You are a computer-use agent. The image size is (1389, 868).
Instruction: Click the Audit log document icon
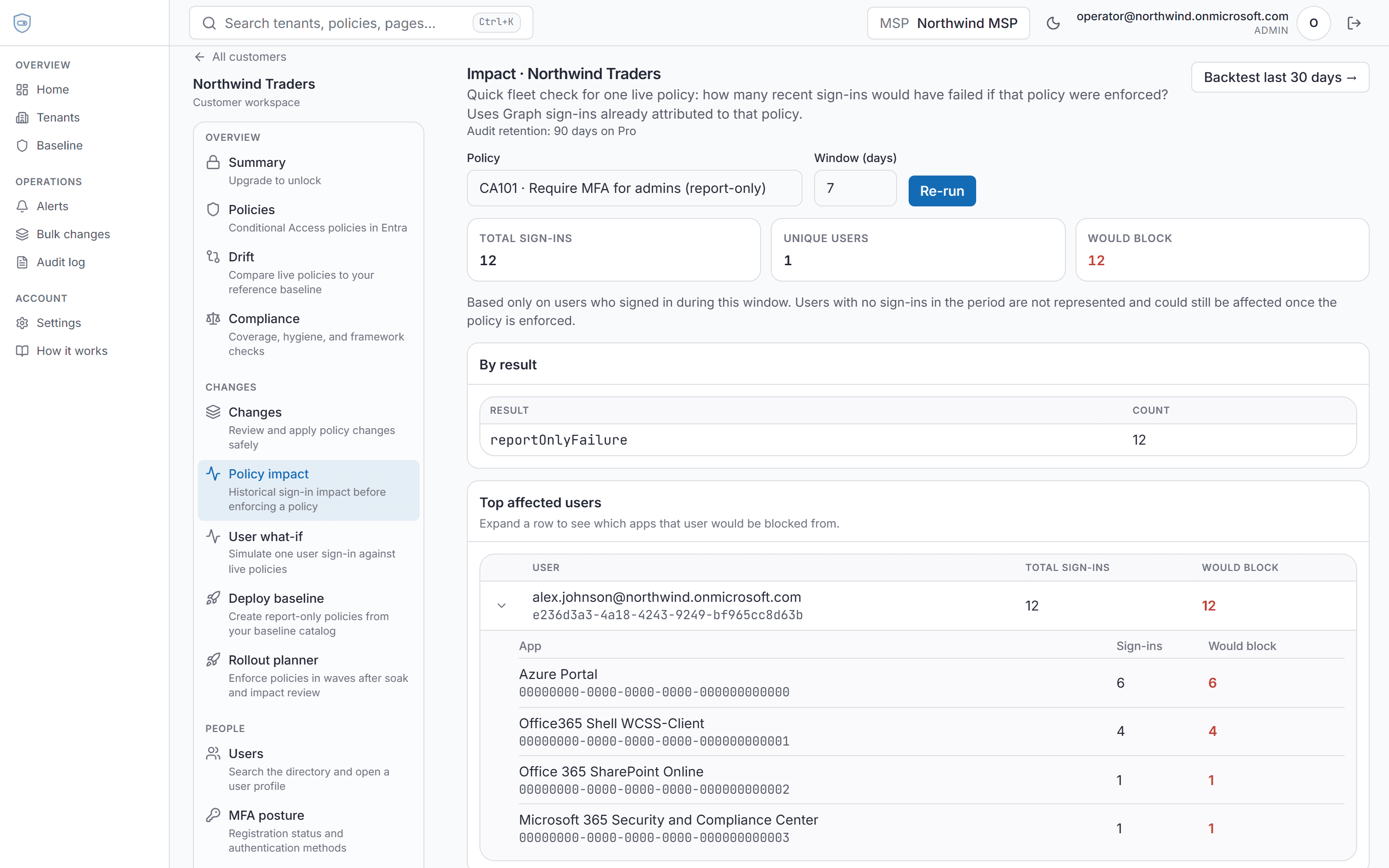click(x=22, y=262)
